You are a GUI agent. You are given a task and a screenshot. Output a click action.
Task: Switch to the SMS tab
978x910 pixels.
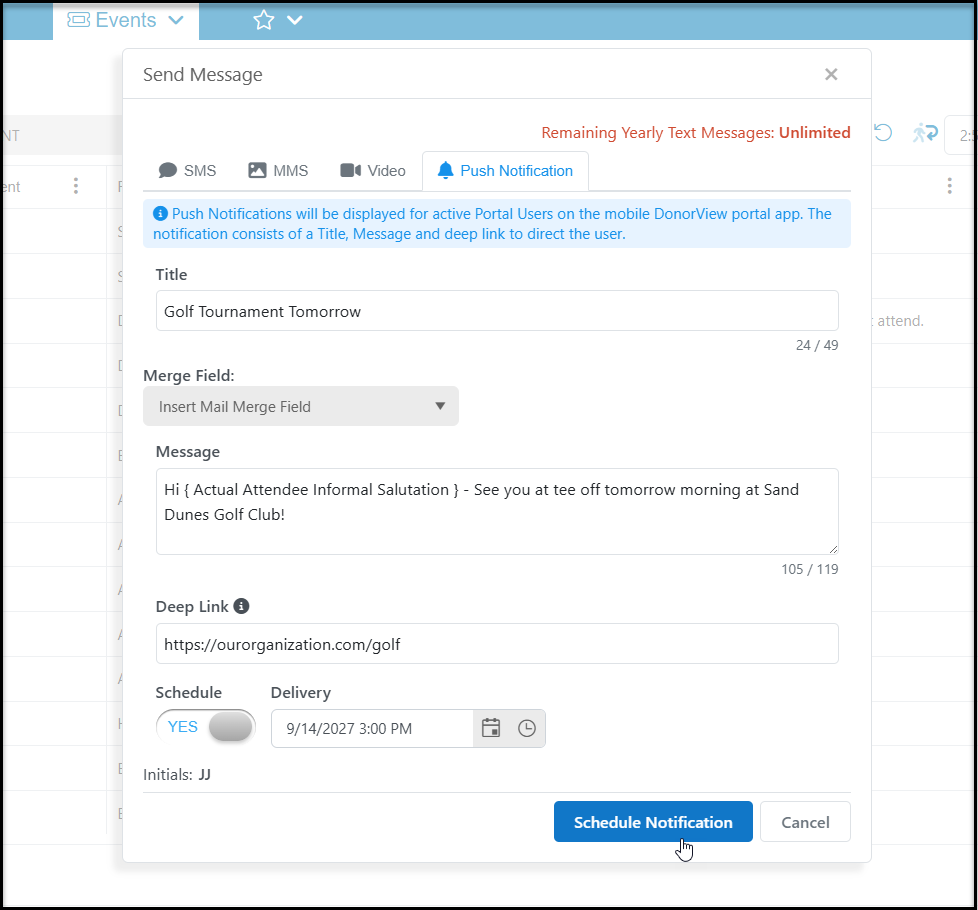(187, 171)
